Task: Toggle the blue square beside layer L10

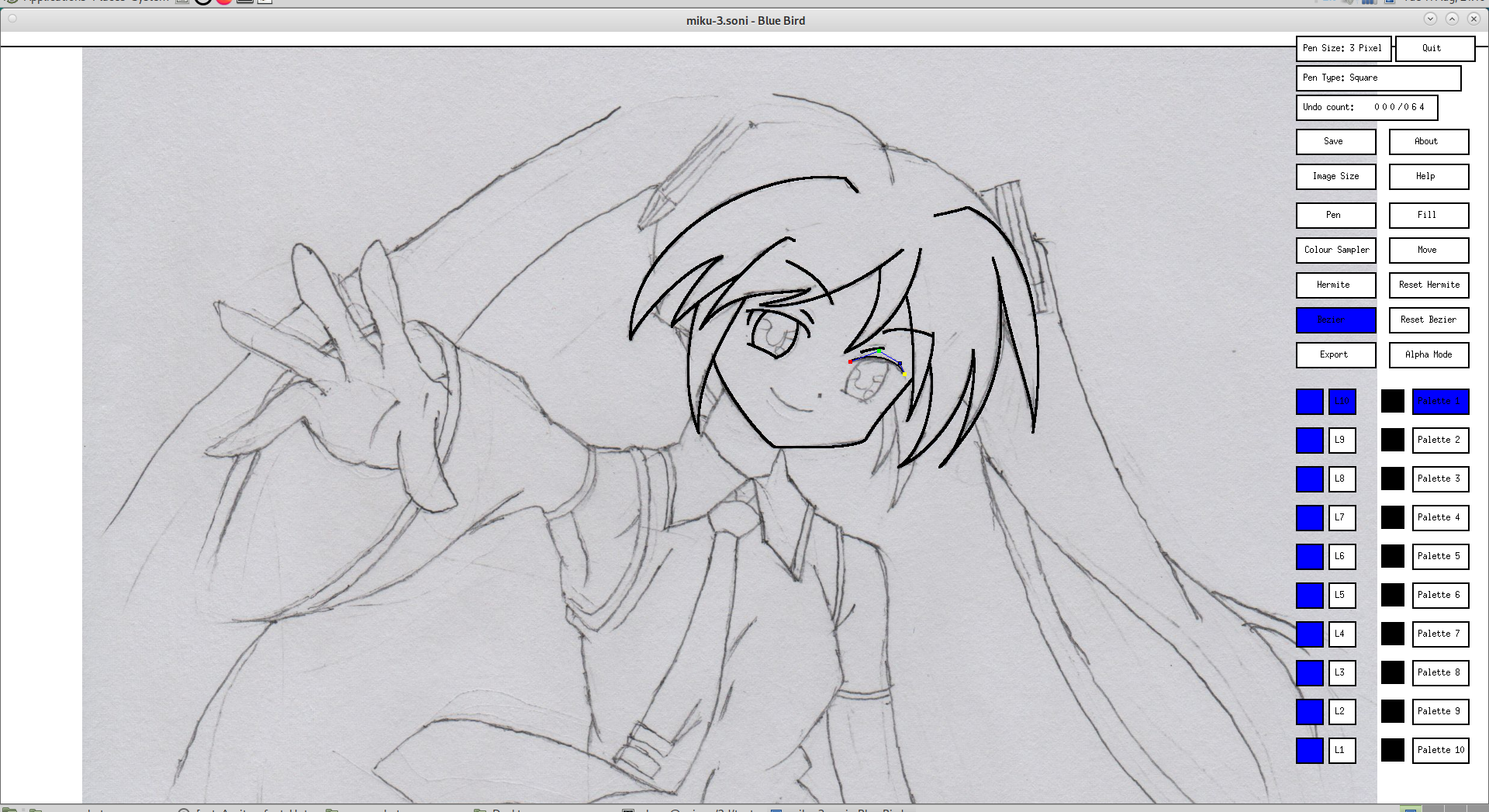Action: click(1310, 402)
